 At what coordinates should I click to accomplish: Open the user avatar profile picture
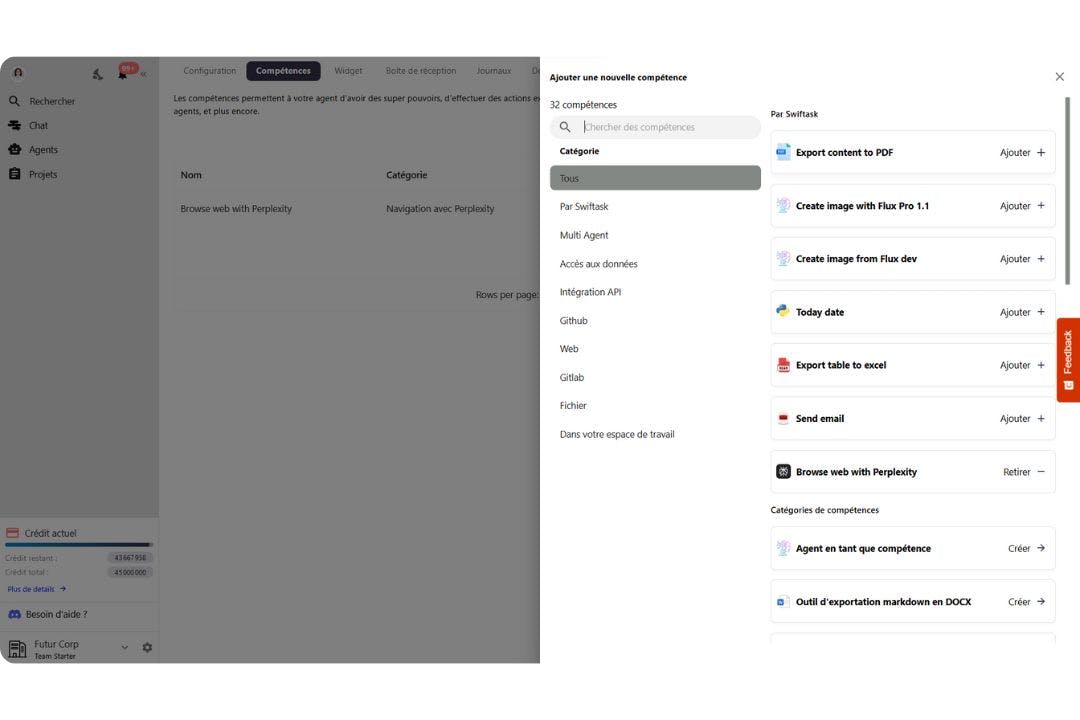click(x=16, y=72)
